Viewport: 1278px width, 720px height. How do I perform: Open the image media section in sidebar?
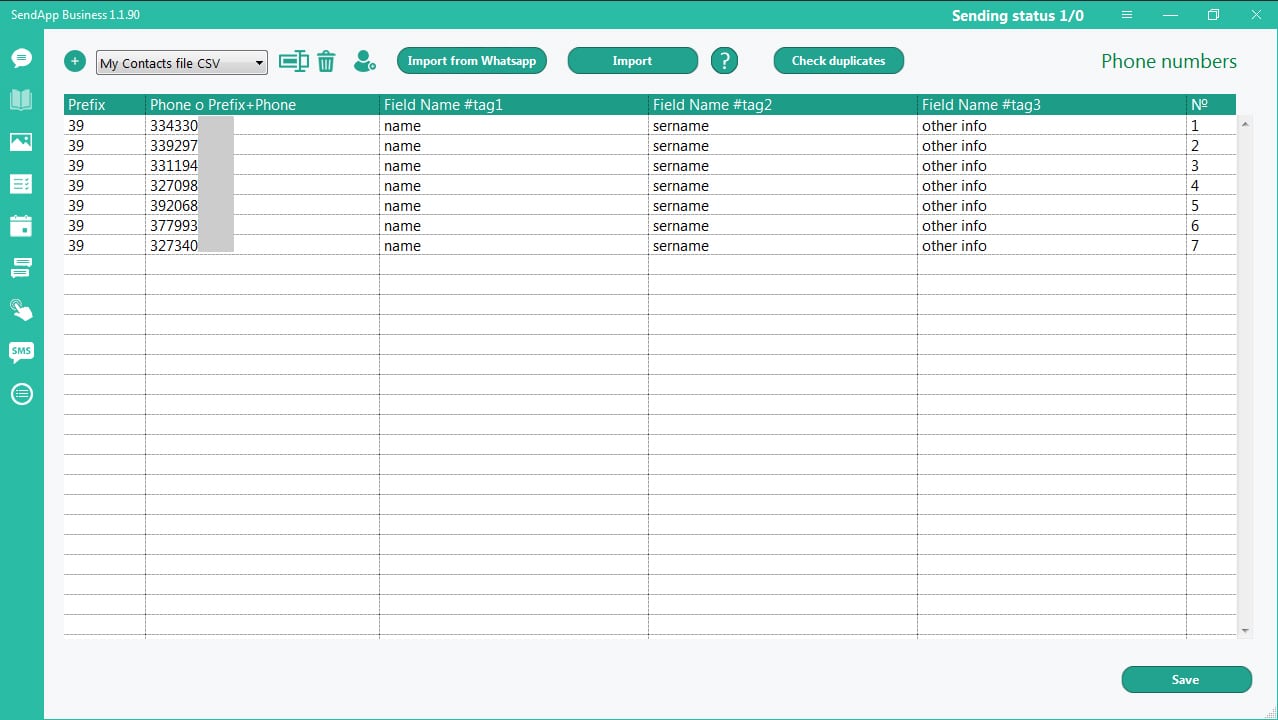click(21, 141)
